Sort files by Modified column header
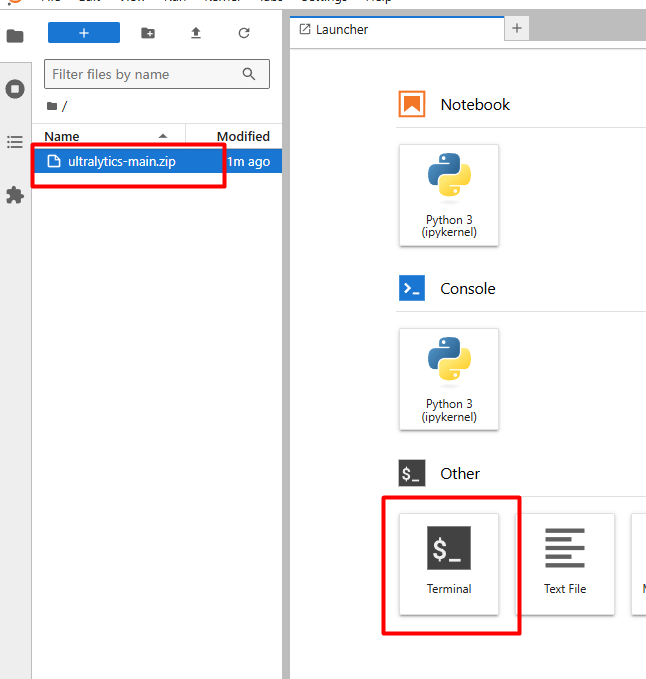The image size is (646, 679). pos(234,136)
